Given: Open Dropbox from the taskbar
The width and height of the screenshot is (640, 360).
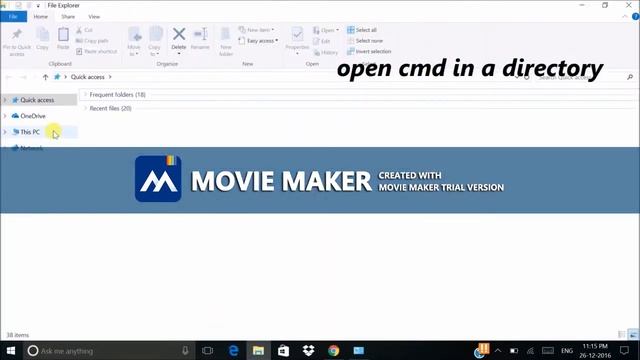Looking at the screenshot, I should [x=309, y=351].
